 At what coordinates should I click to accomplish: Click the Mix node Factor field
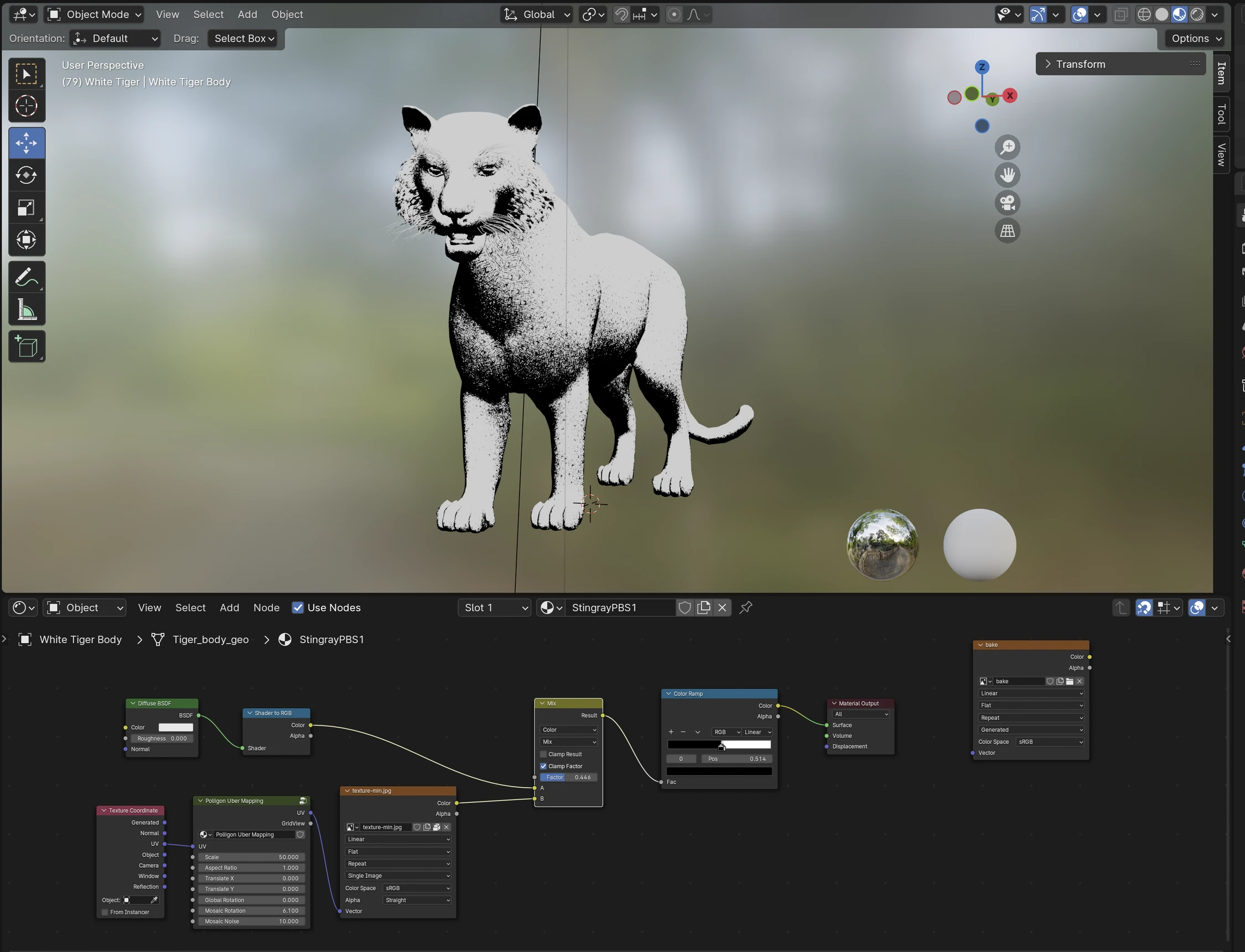(x=568, y=777)
